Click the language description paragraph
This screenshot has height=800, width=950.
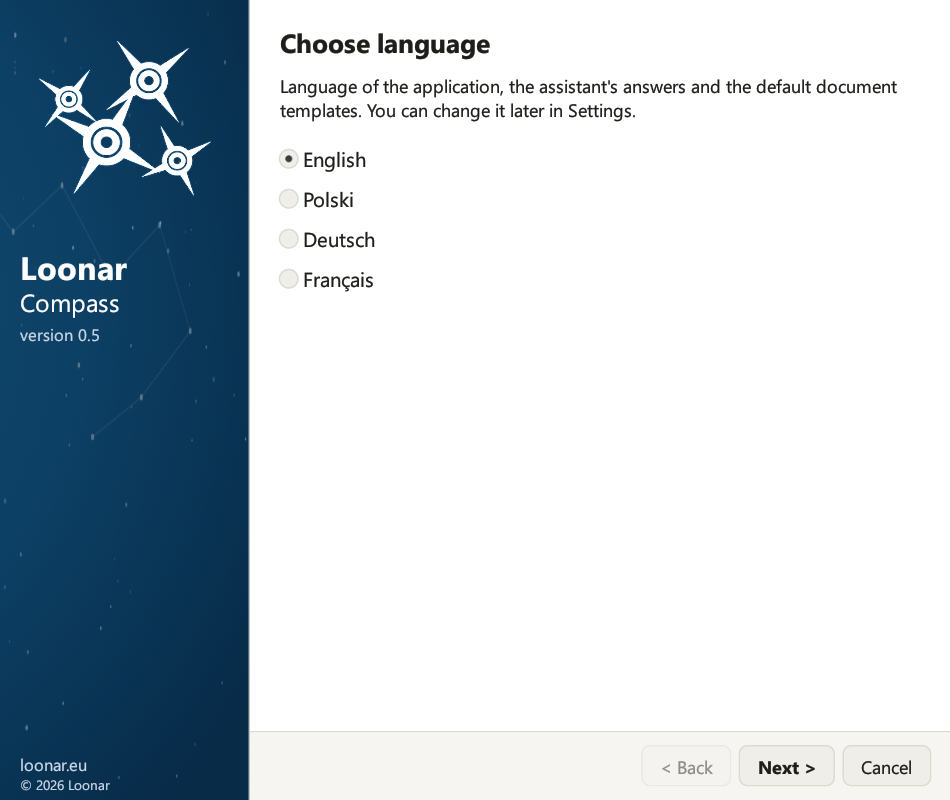[588, 99]
